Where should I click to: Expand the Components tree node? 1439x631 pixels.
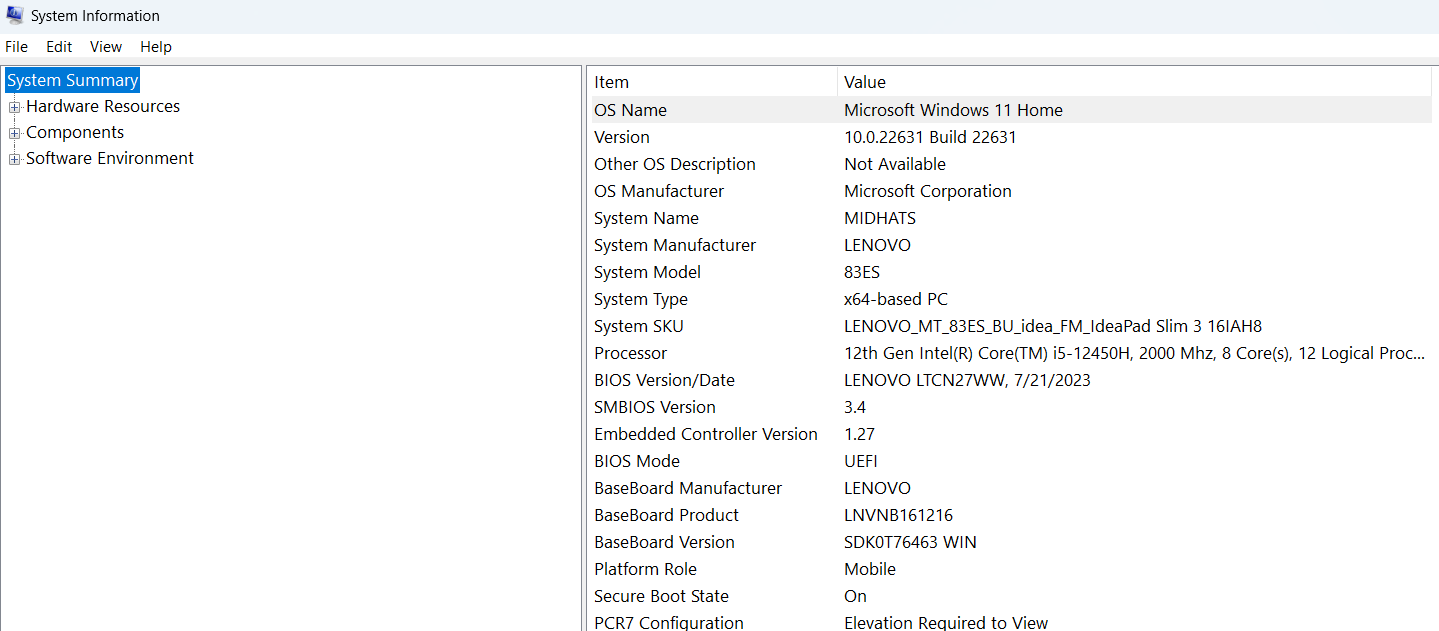tap(15, 132)
